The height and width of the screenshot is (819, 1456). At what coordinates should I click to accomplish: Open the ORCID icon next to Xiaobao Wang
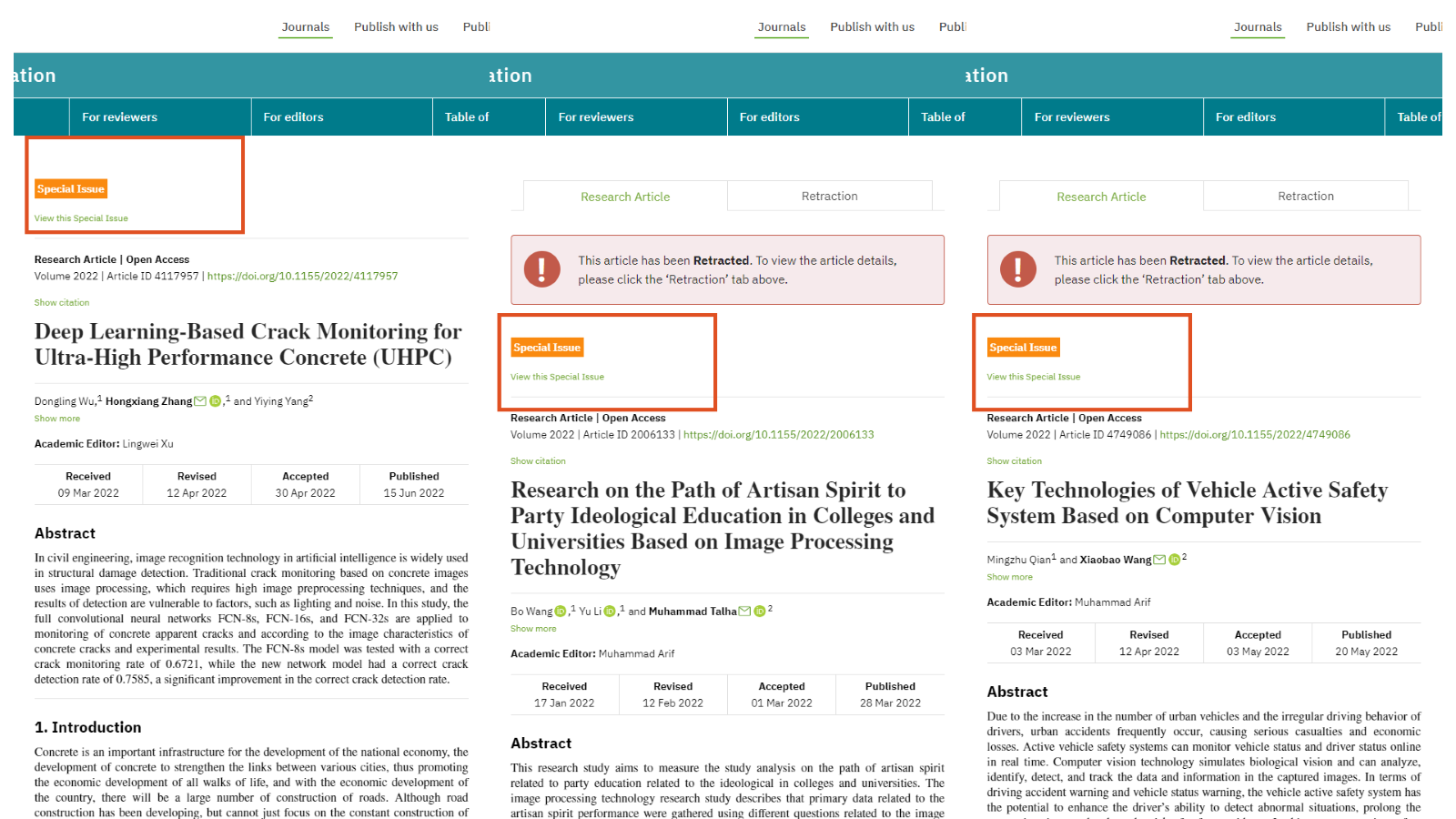[x=1174, y=560]
